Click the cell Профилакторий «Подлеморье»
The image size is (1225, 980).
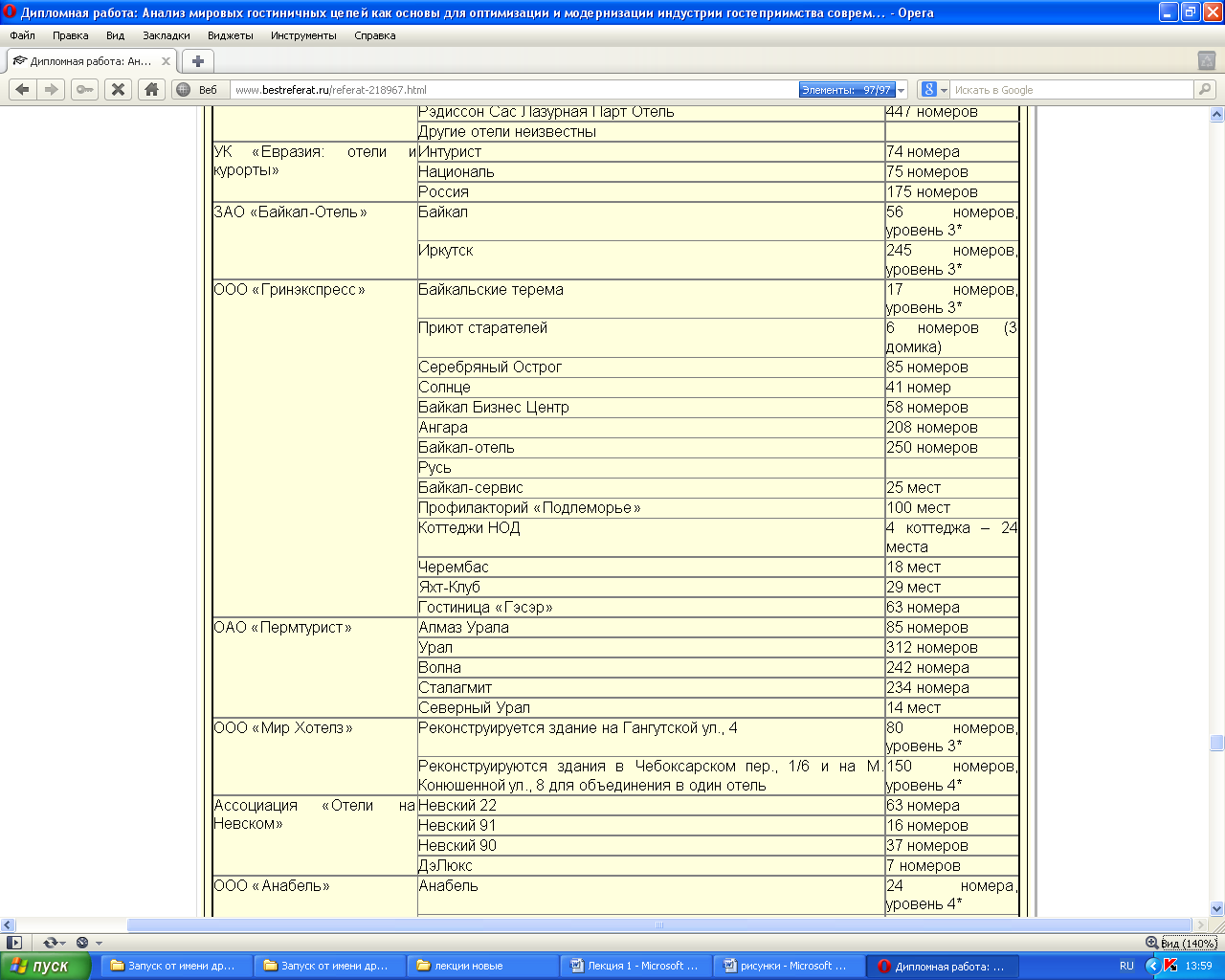click(x=651, y=508)
